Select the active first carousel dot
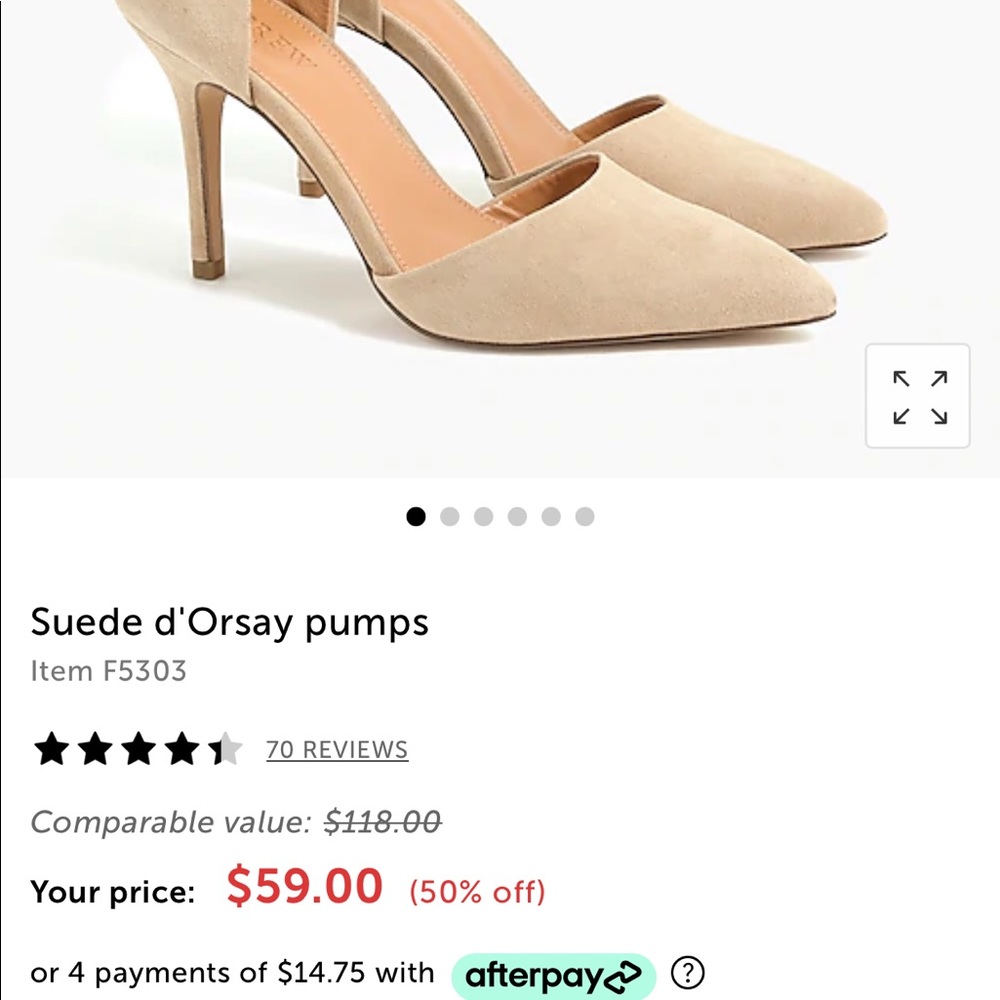Viewport: 1000px width, 1000px height. coord(416,516)
